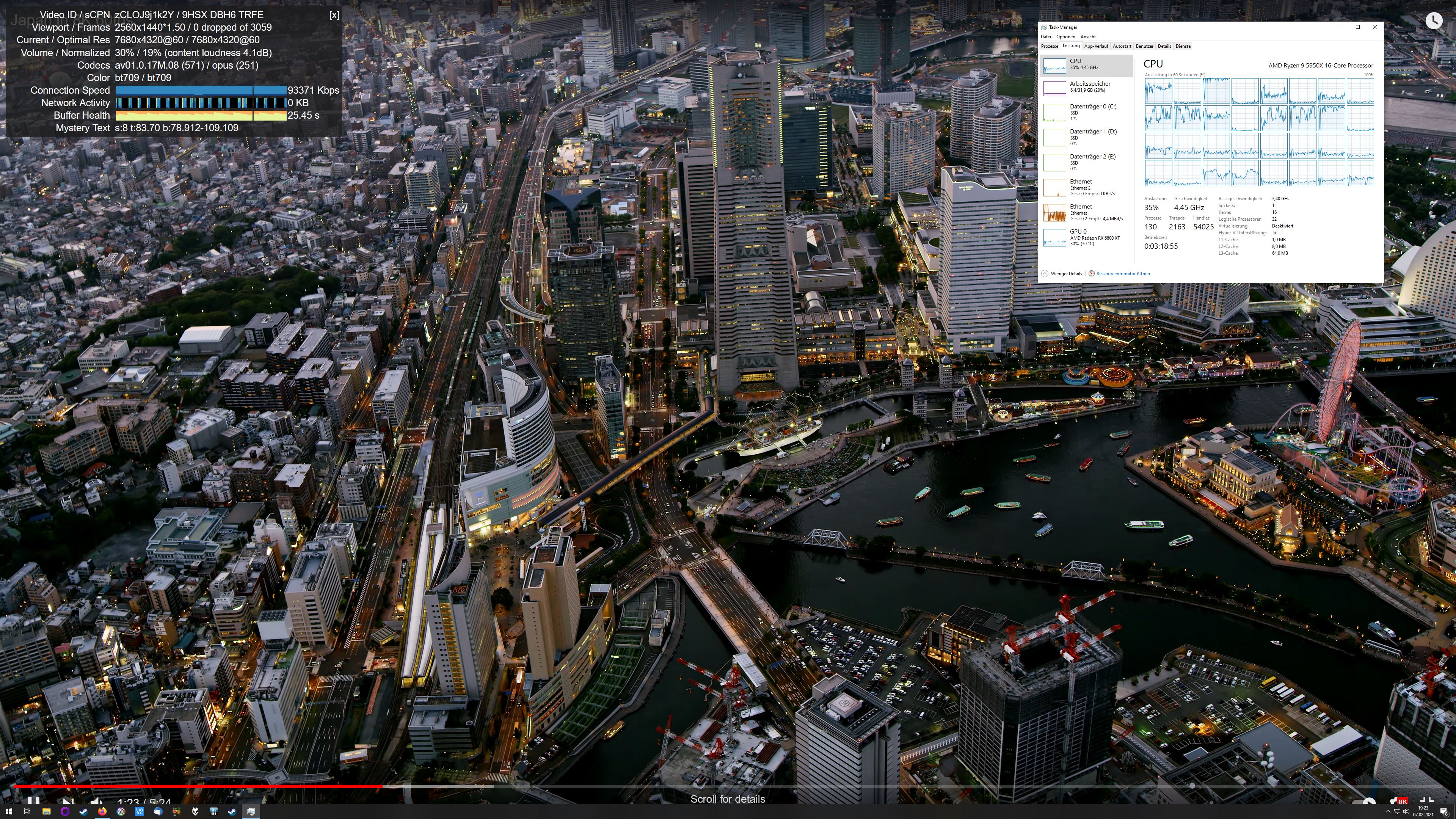This screenshot has height=819, width=1456.
Task: Switch to the Autostart tab
Action: pos(1122,46)
